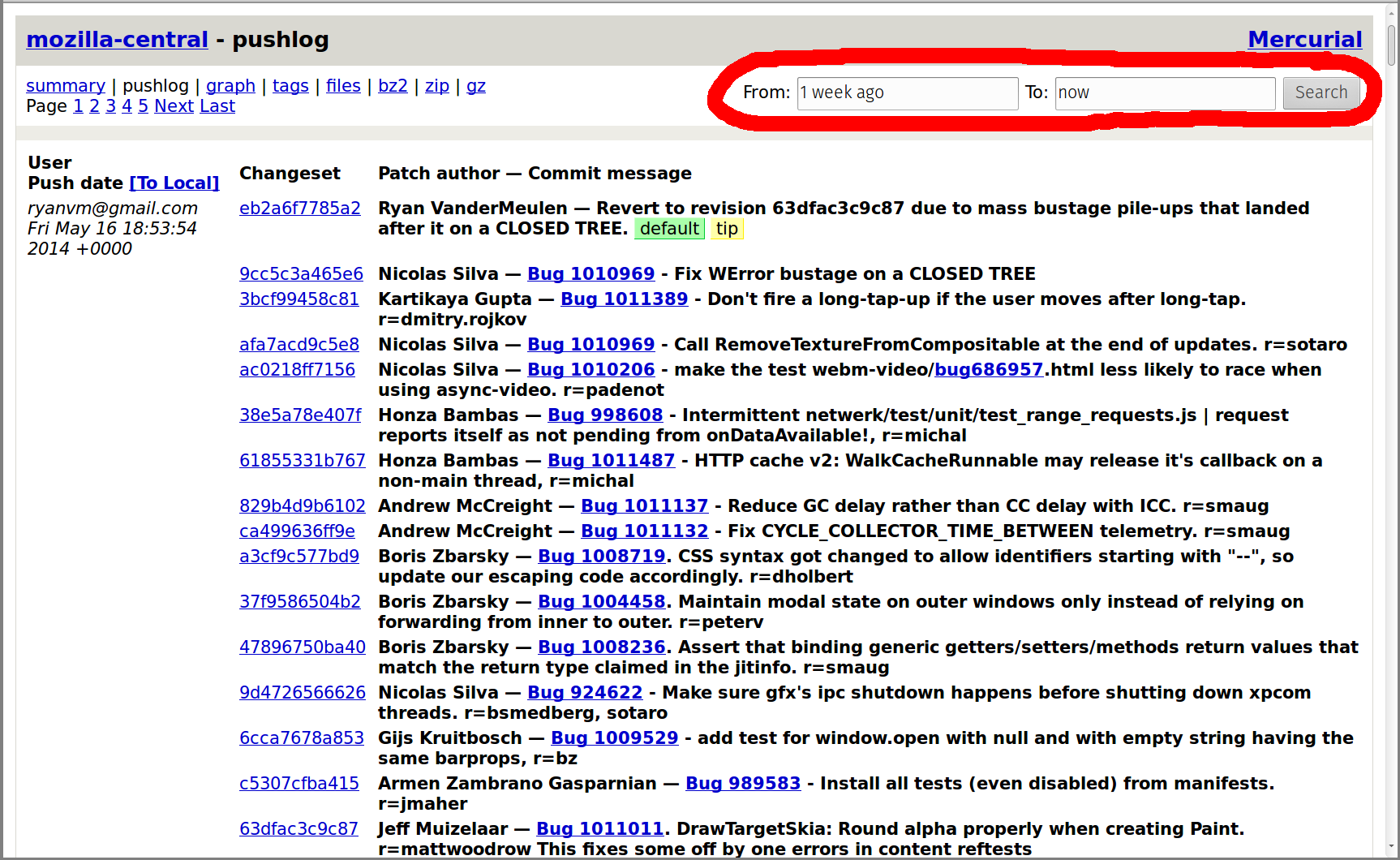
Task: Open Bug 1010969 in the WError bustage row
Action: tap(590, 274)
